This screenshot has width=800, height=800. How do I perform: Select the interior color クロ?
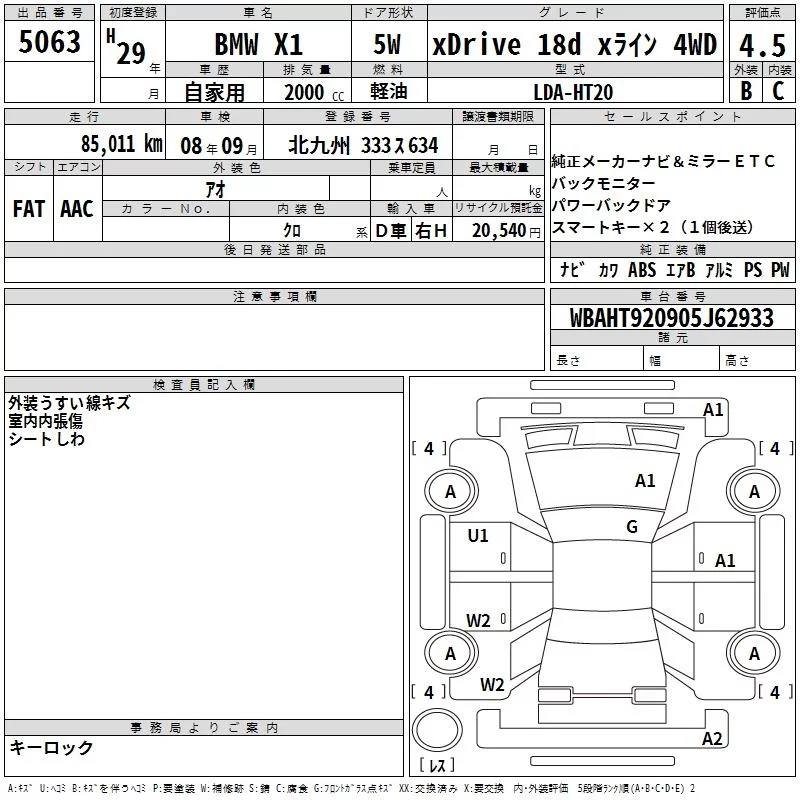(x=292, y=231)
